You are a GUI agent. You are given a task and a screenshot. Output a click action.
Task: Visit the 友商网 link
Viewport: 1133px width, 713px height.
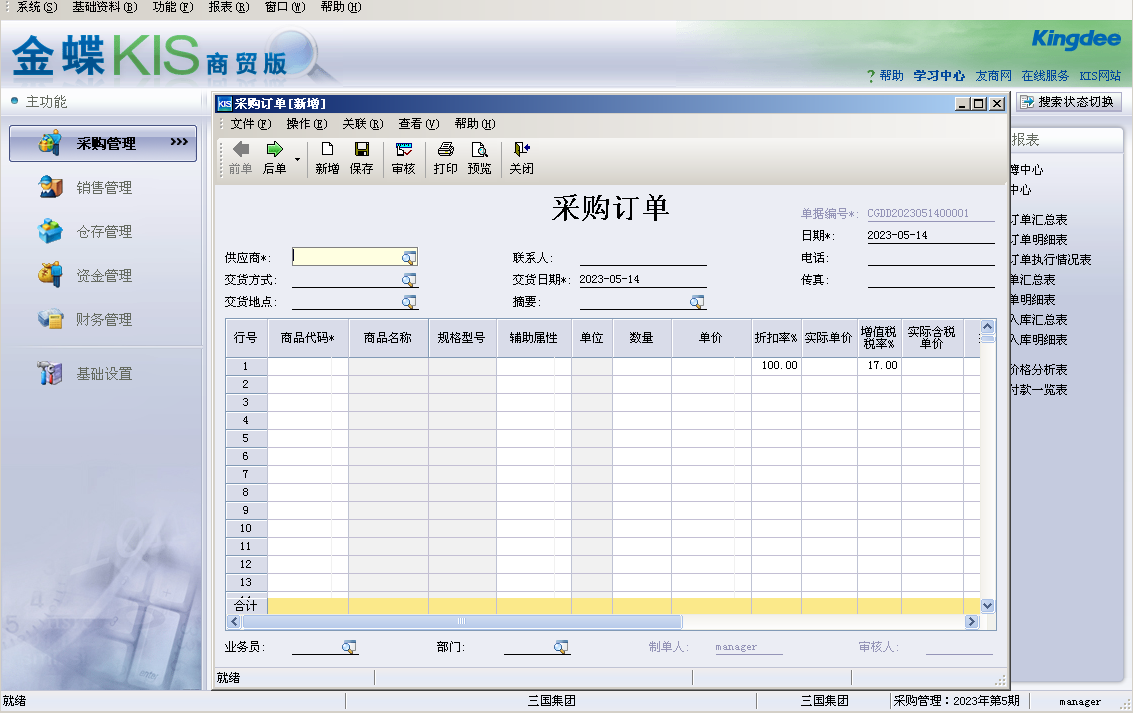click(994, 76)
